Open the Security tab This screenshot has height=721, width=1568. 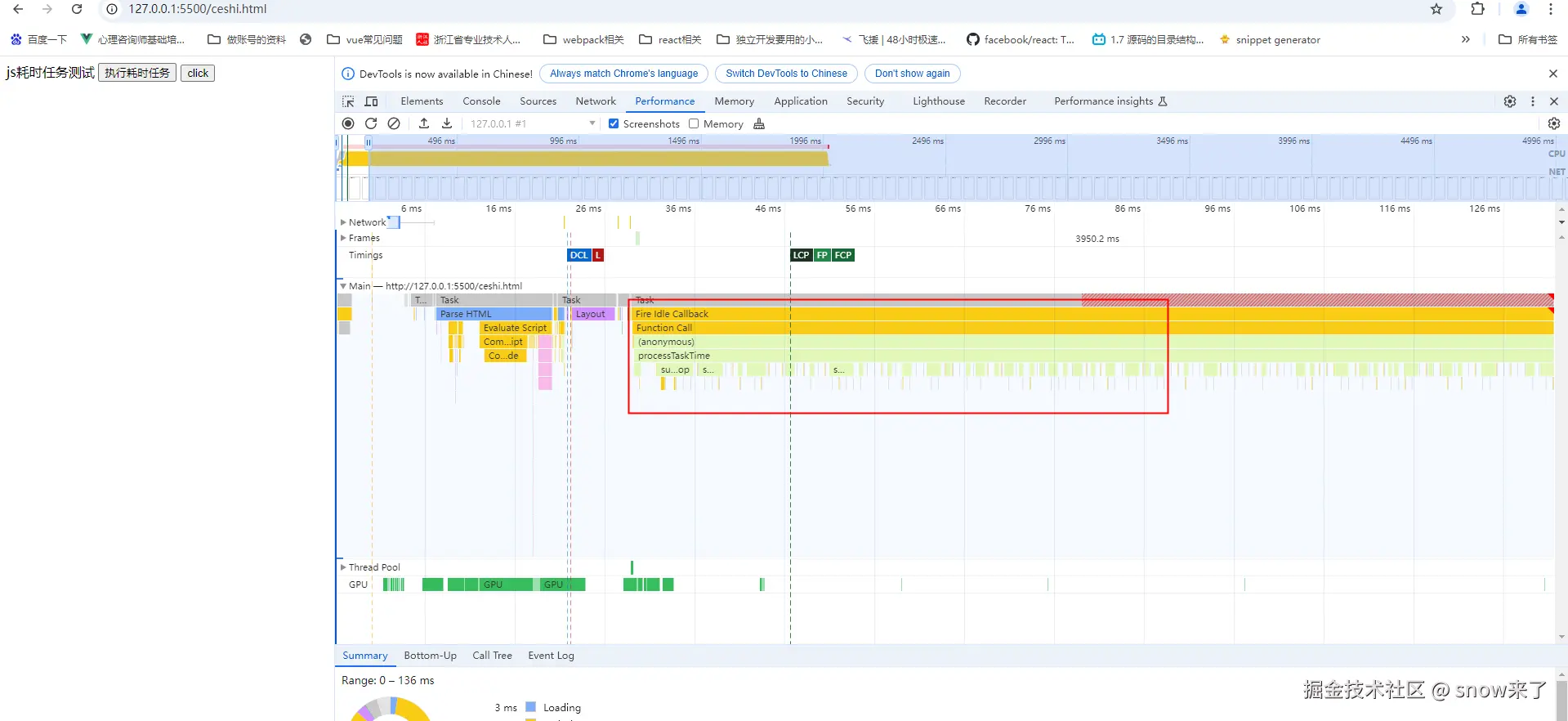coord(865,101)
